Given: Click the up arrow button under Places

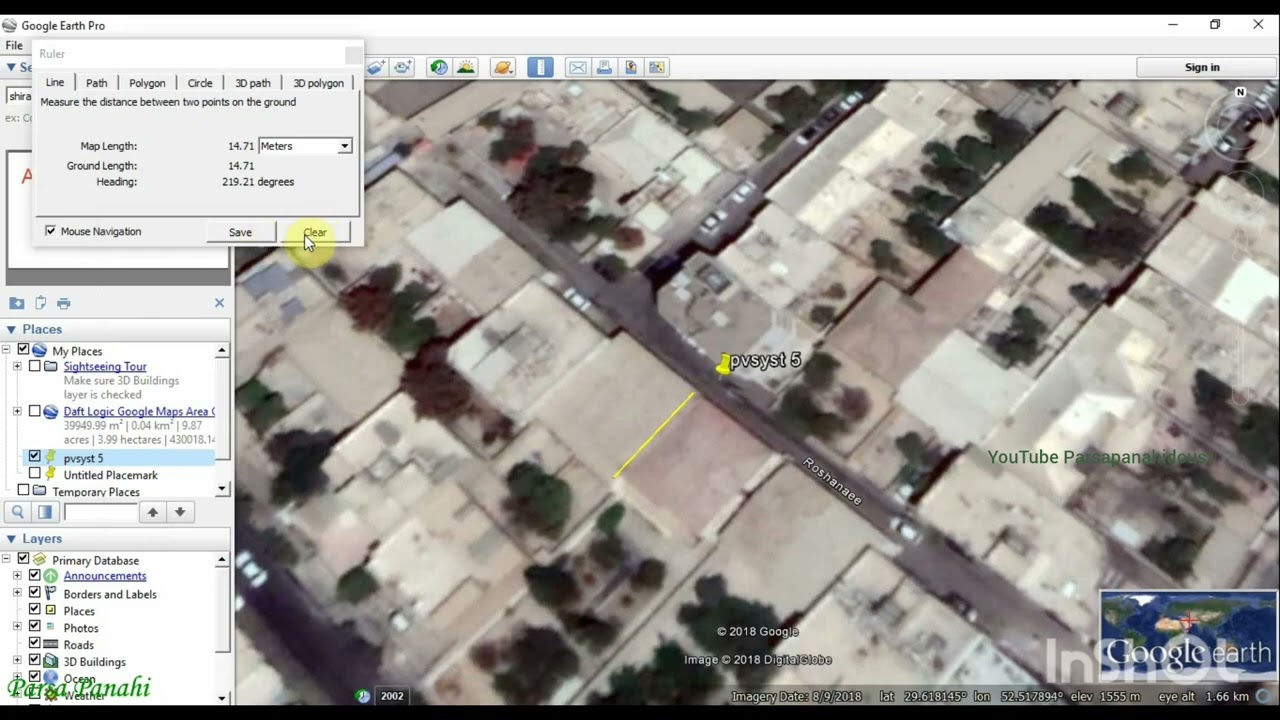Looking at the screenshot, I should pos(152,512).
